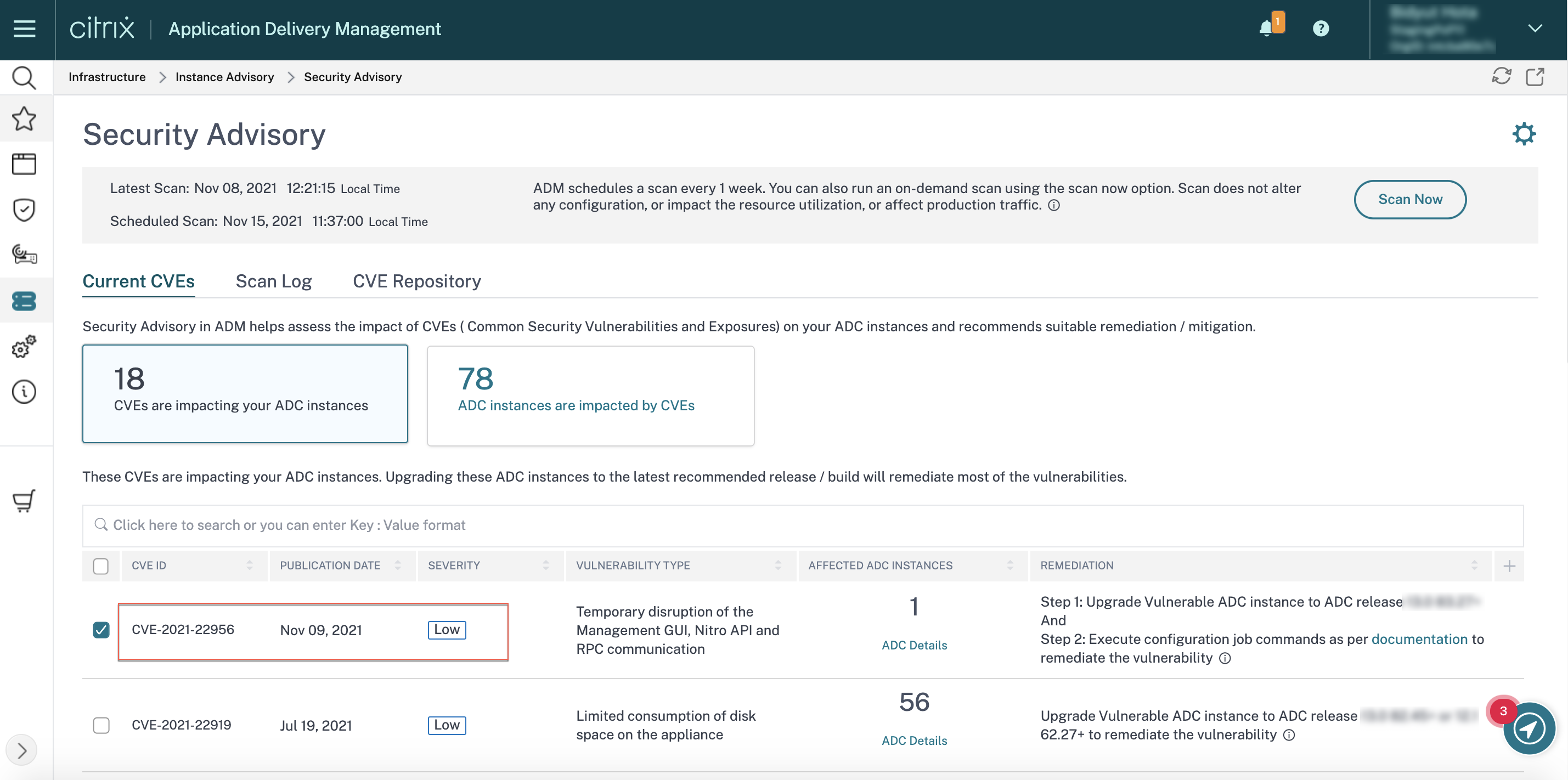
Task: Sort by Affected ADC Instances column
Action: (1010, 566)
